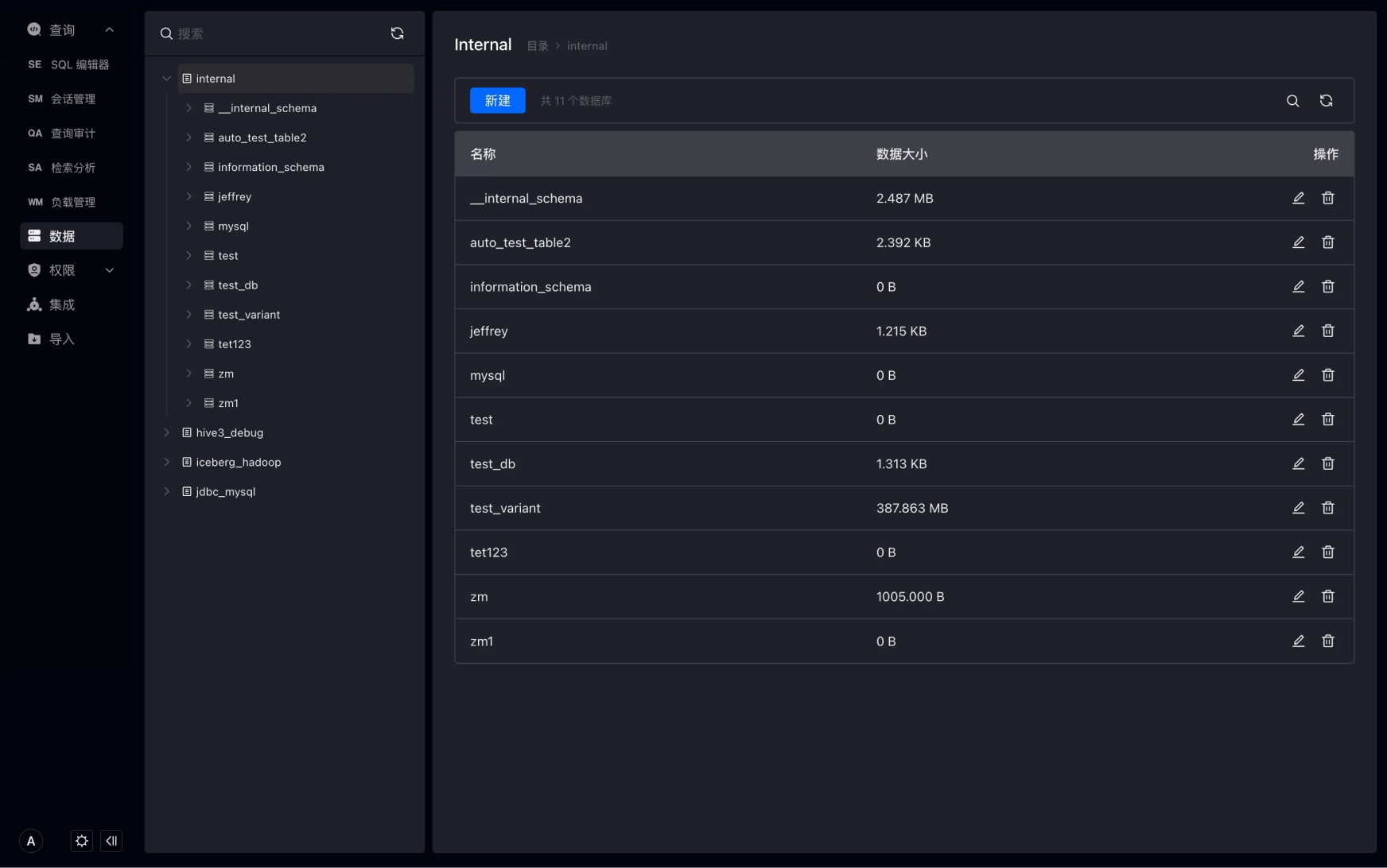This screenshot has width=1387, height=868.
Task: Delete the jeffrey database entry
Action: 1328,331
